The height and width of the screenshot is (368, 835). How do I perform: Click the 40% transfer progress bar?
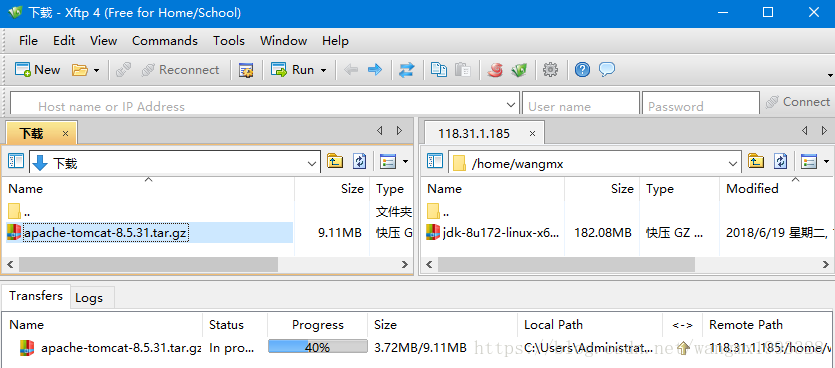tap(317, 347)
